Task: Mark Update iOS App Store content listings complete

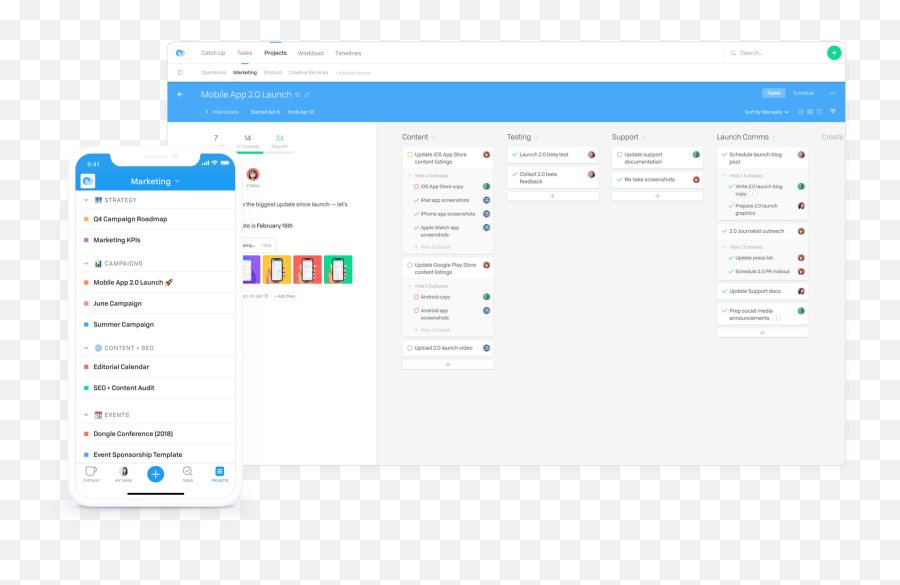Action: click(408, 155)
